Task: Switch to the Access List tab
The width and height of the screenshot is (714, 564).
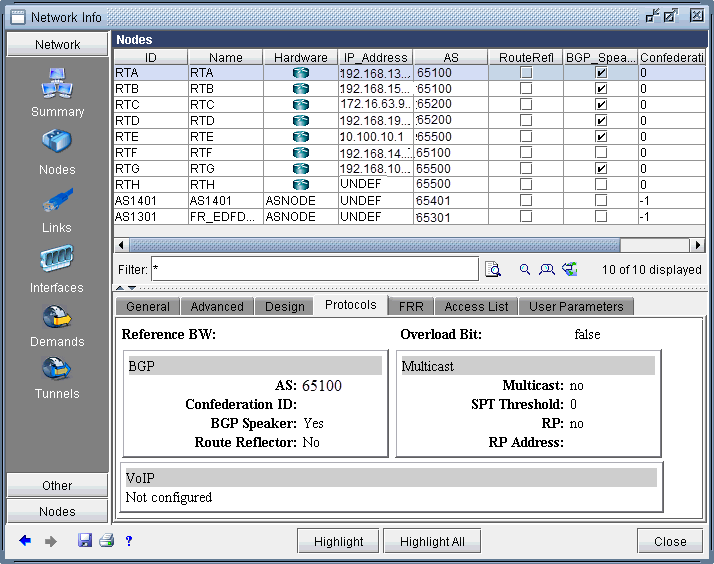Action: pyautogui.click(x=476, y=307)
